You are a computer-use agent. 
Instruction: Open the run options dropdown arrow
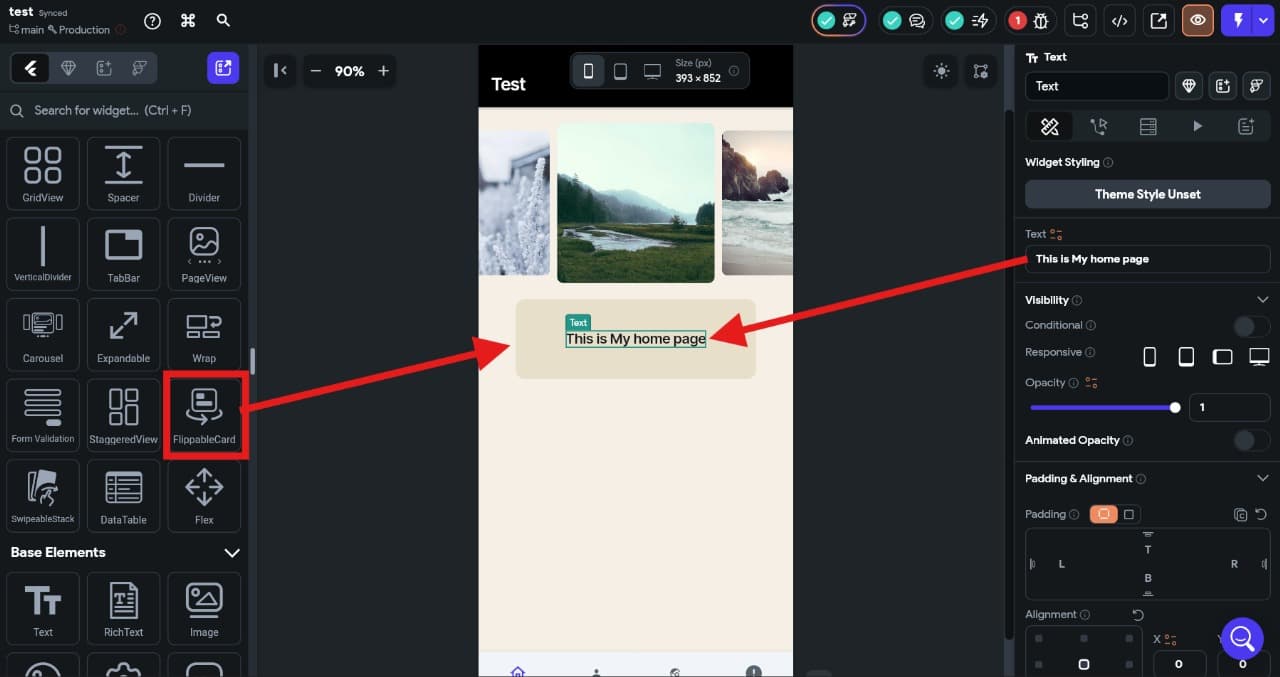click(1262, 20)
